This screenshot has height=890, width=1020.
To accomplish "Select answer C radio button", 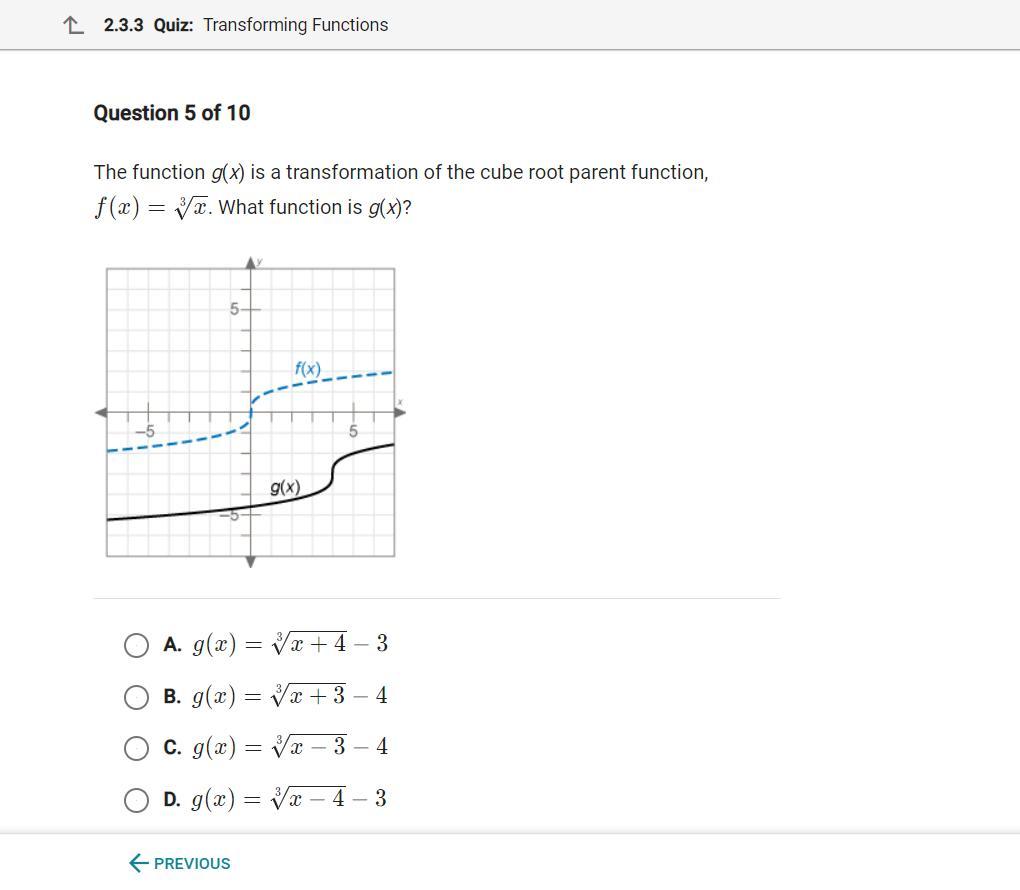I will 136,748.
